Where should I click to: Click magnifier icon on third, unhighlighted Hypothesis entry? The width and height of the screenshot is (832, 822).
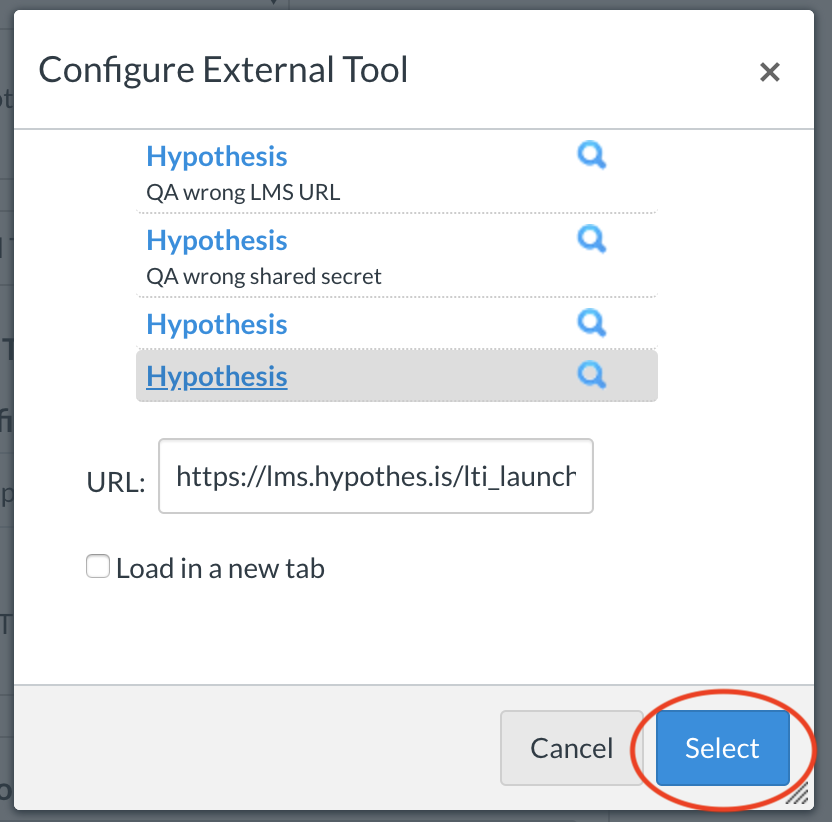coord(592,323)
